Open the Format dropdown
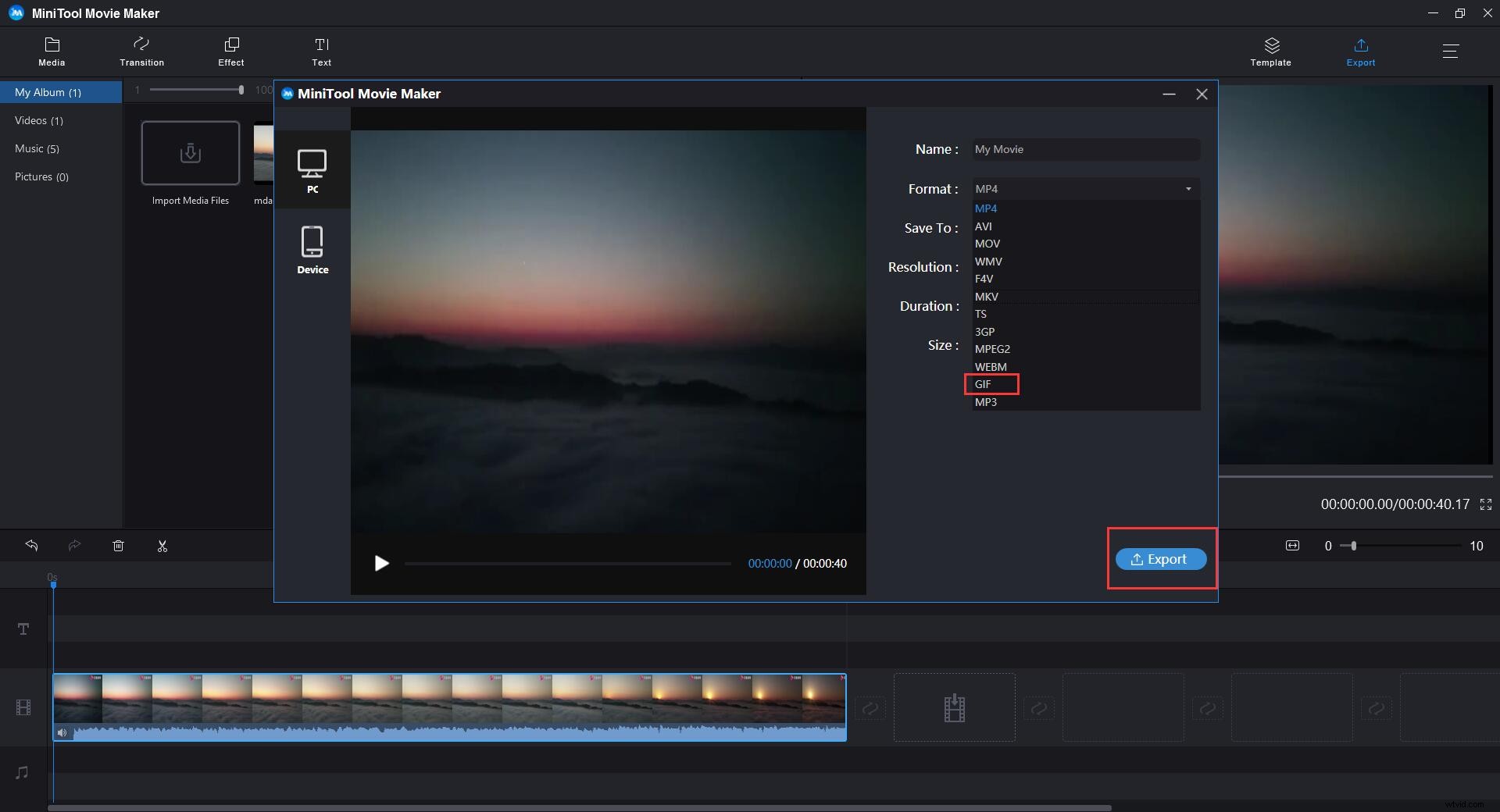The image size is (1500, 812). click(1084, 188)
